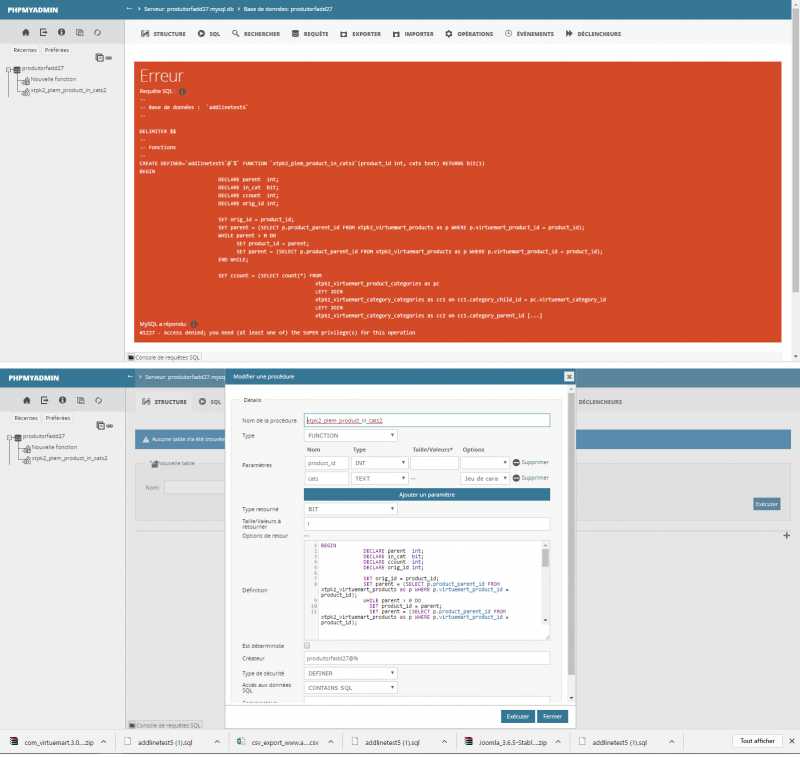This screenshot has width=800, height=757.
Task: Click Supprimer icon for cats parameter
Action: click(x=516, y=478)
